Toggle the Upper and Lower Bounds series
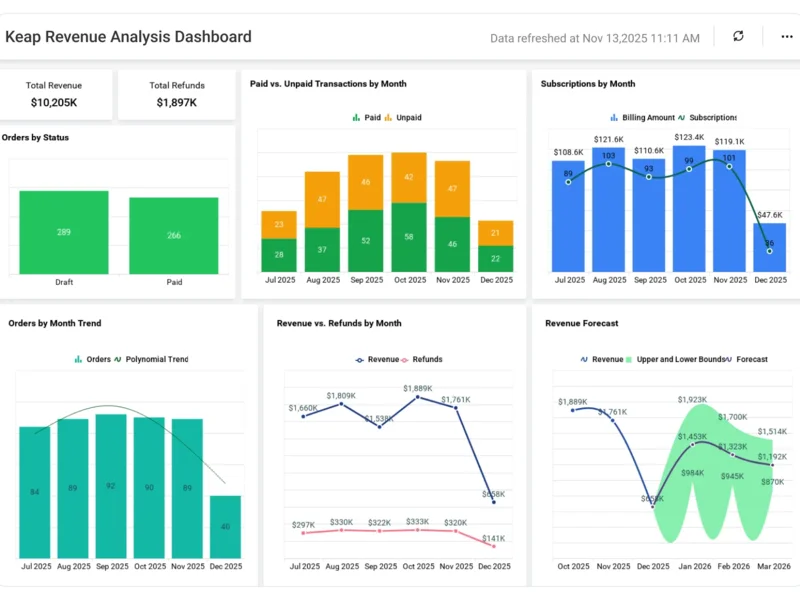Screen dimensions: 800x600 pyautogui.click(x=628, y=359)
